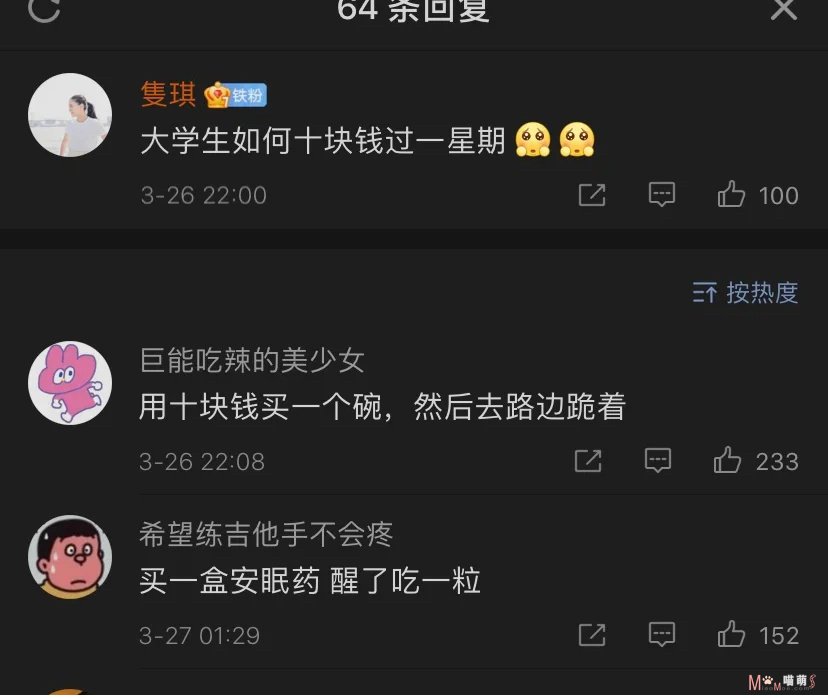Open the username 希望练吉他手不会疼
This screenshot has height=698, width=828.
[266, 534]
